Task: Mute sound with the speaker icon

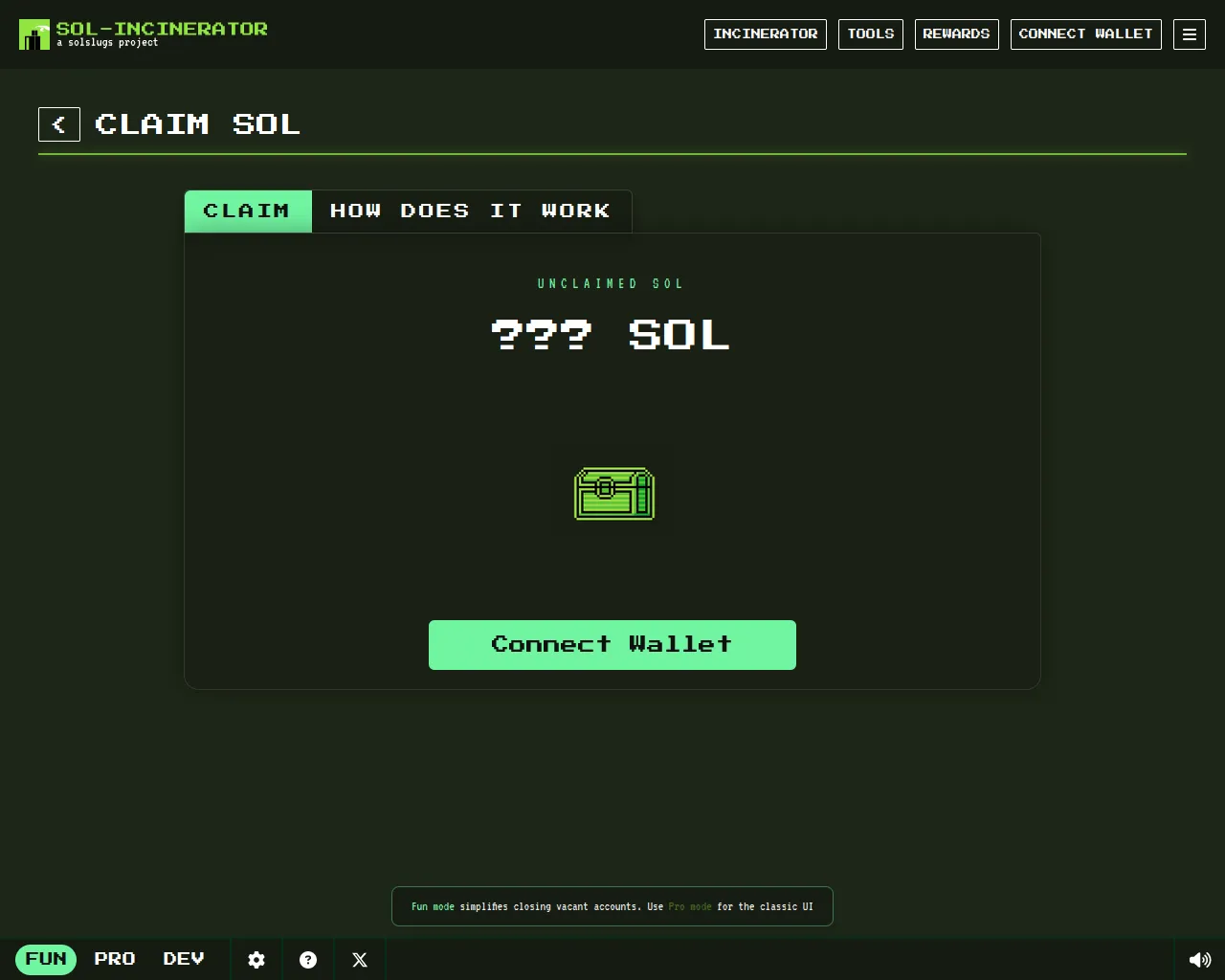Action: [1199, 960]
